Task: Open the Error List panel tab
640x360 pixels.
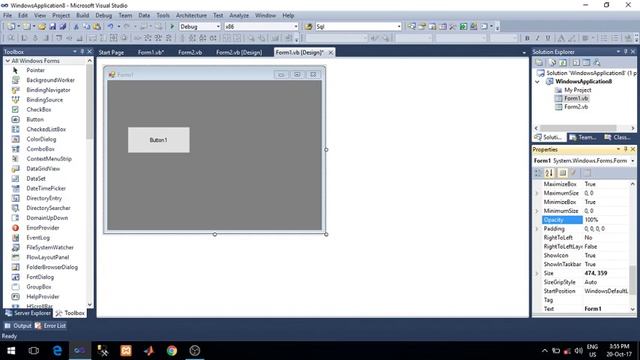Action: click(x=51, y=326)
